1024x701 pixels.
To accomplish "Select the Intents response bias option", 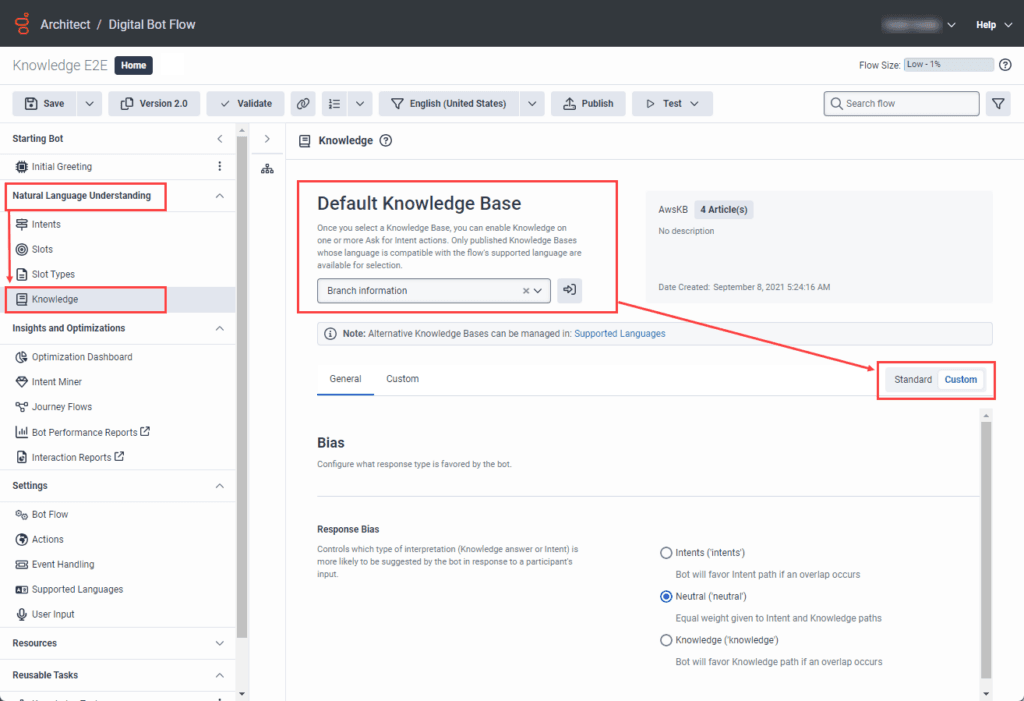I will pyautogui.click(x=666, y=553).
